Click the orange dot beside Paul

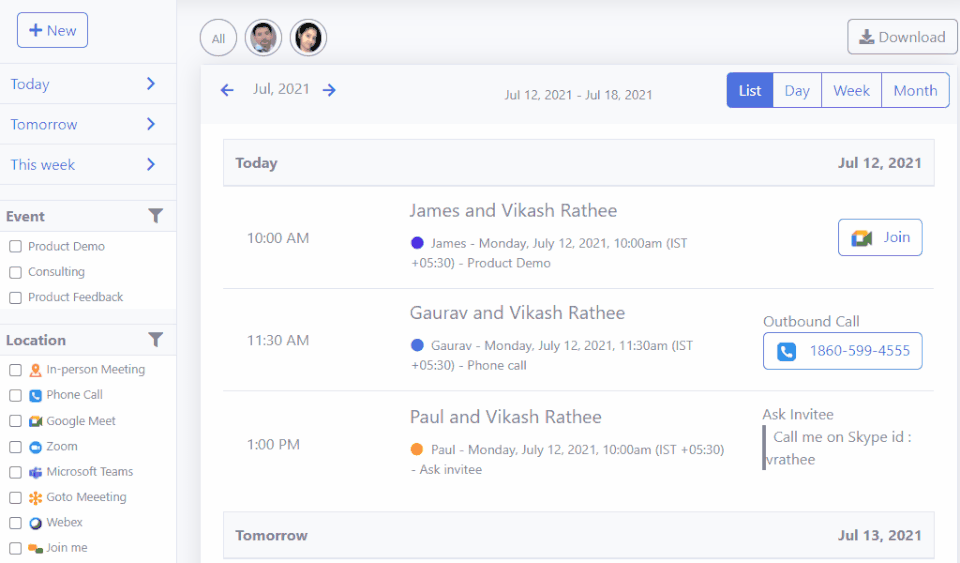(x=417, y=449)
